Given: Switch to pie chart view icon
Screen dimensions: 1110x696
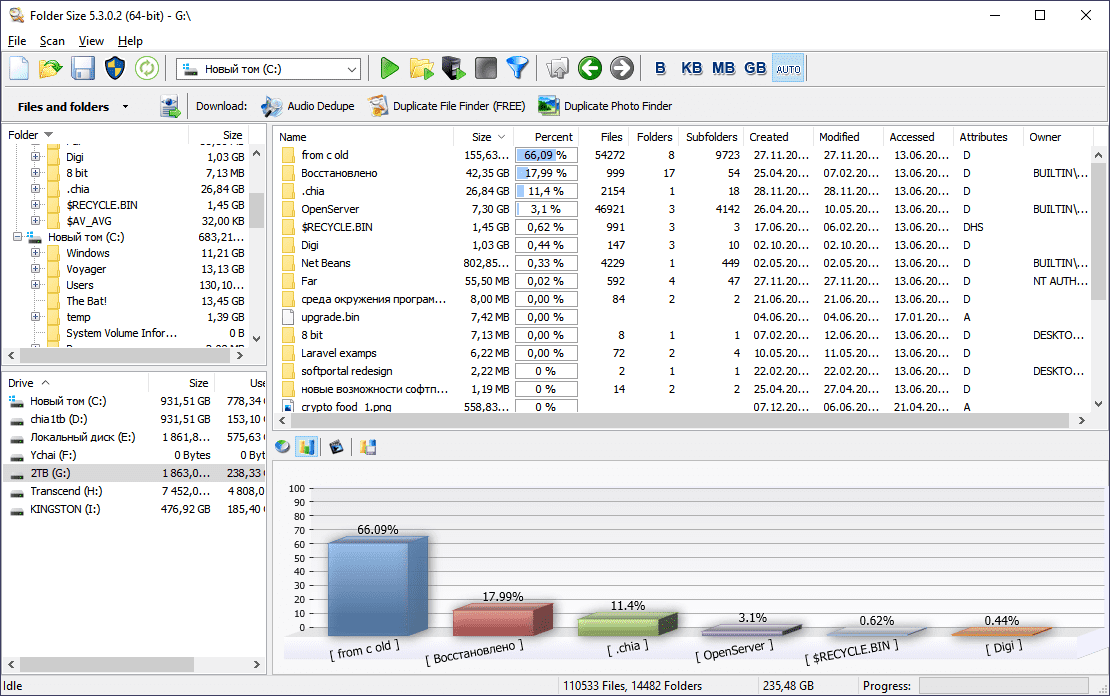Looking at the screenshot, I should pos(282,447).
